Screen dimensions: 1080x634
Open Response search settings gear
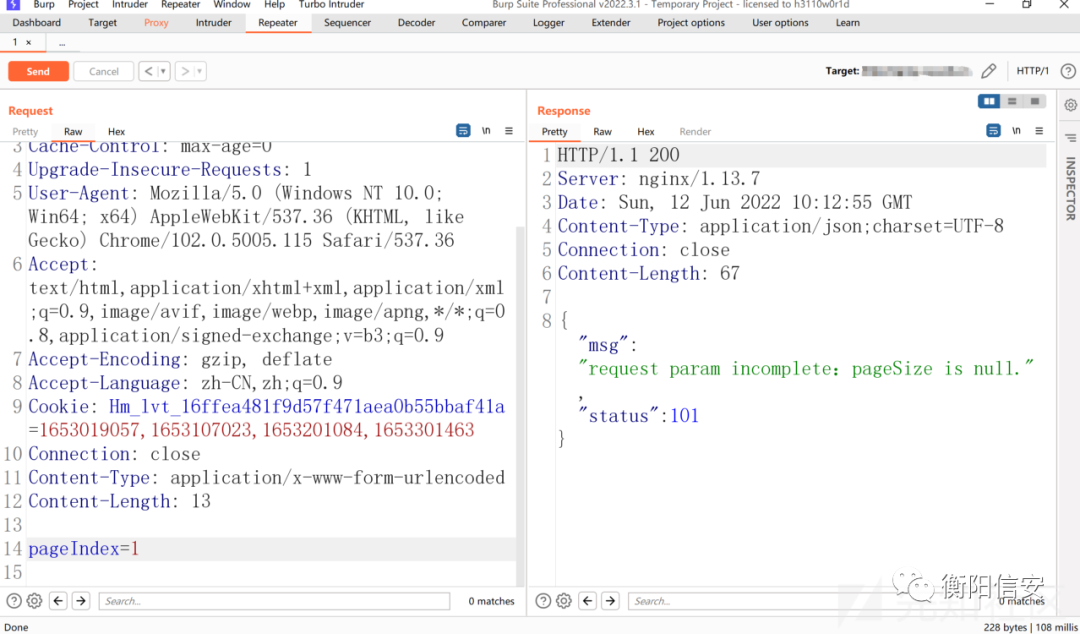pos(564,601)
